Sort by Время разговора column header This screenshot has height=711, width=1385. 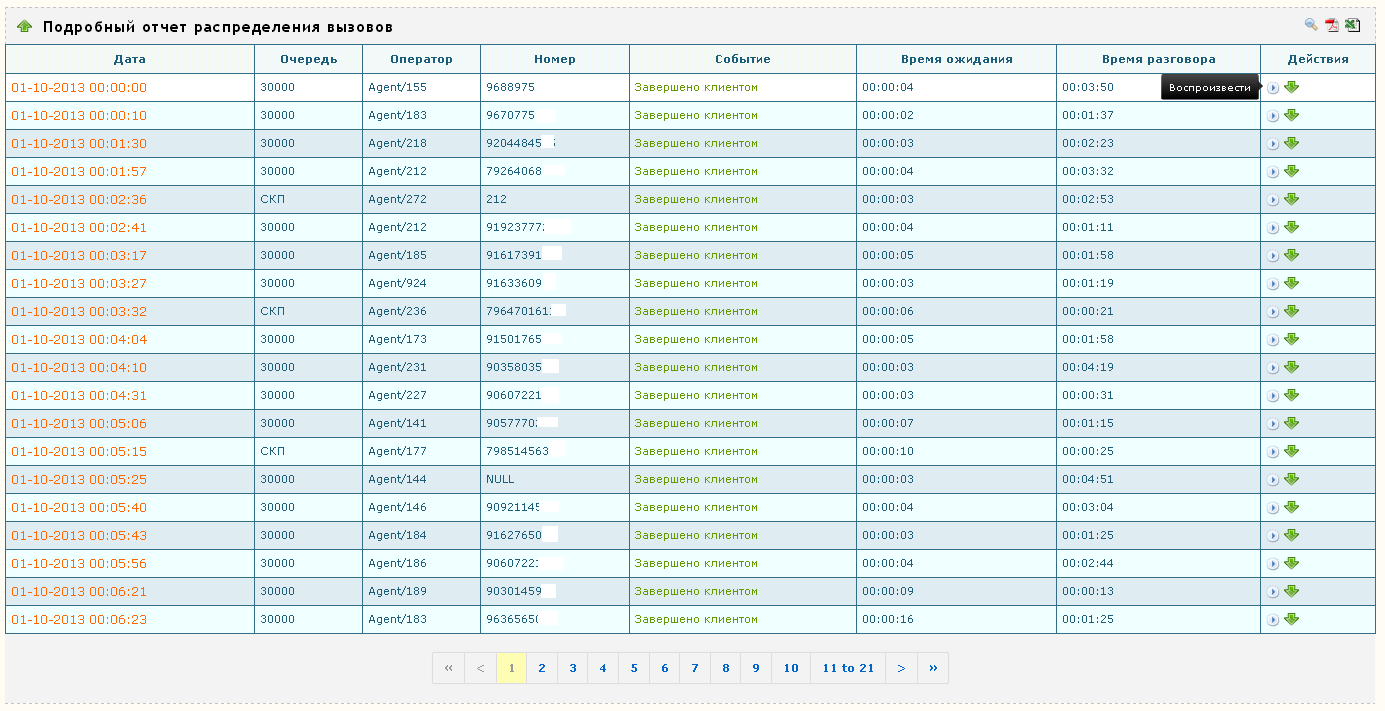pos(1158,59)
